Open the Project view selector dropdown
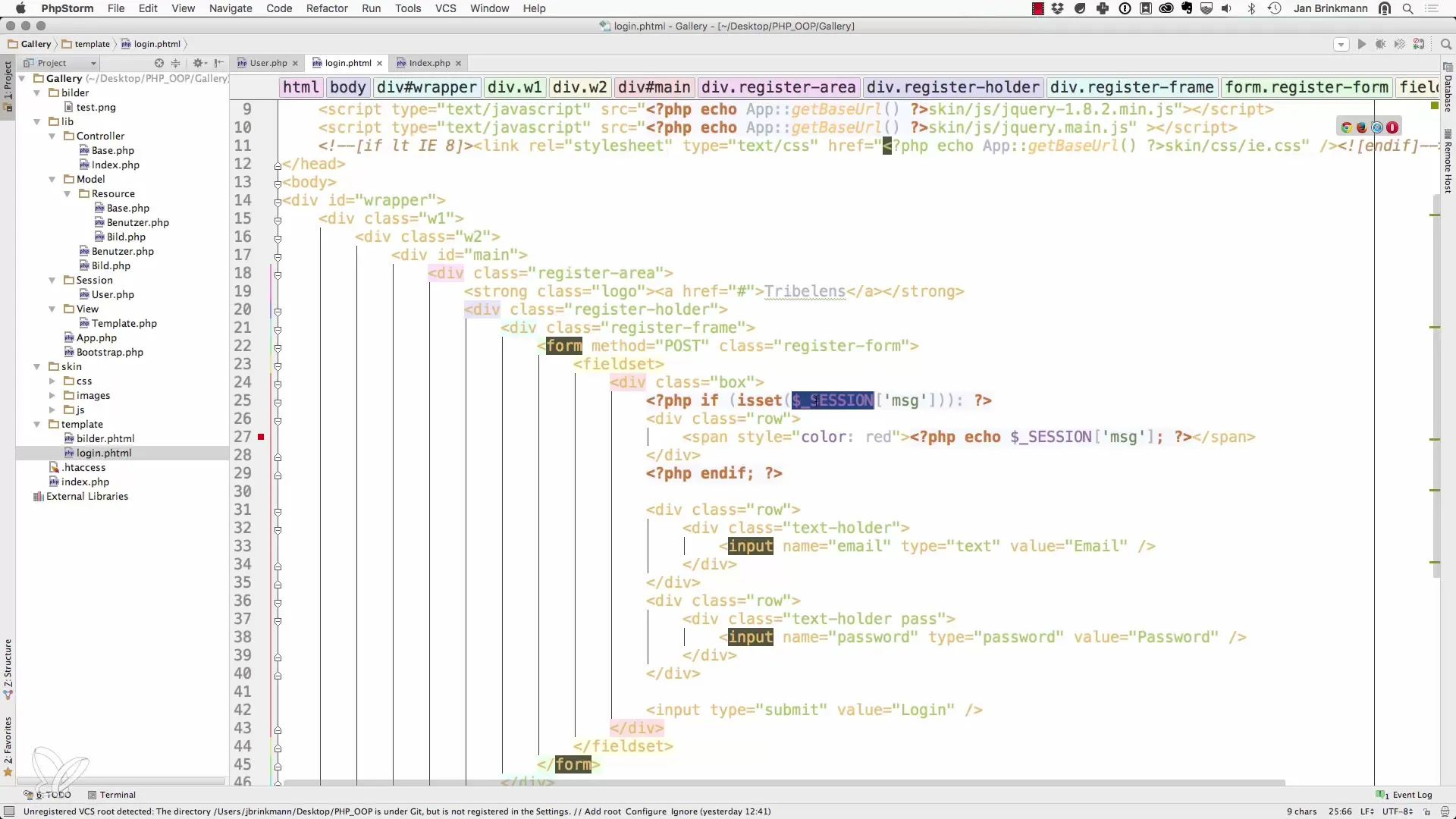This screenshot has width=1456, height=819. [61, 63]
